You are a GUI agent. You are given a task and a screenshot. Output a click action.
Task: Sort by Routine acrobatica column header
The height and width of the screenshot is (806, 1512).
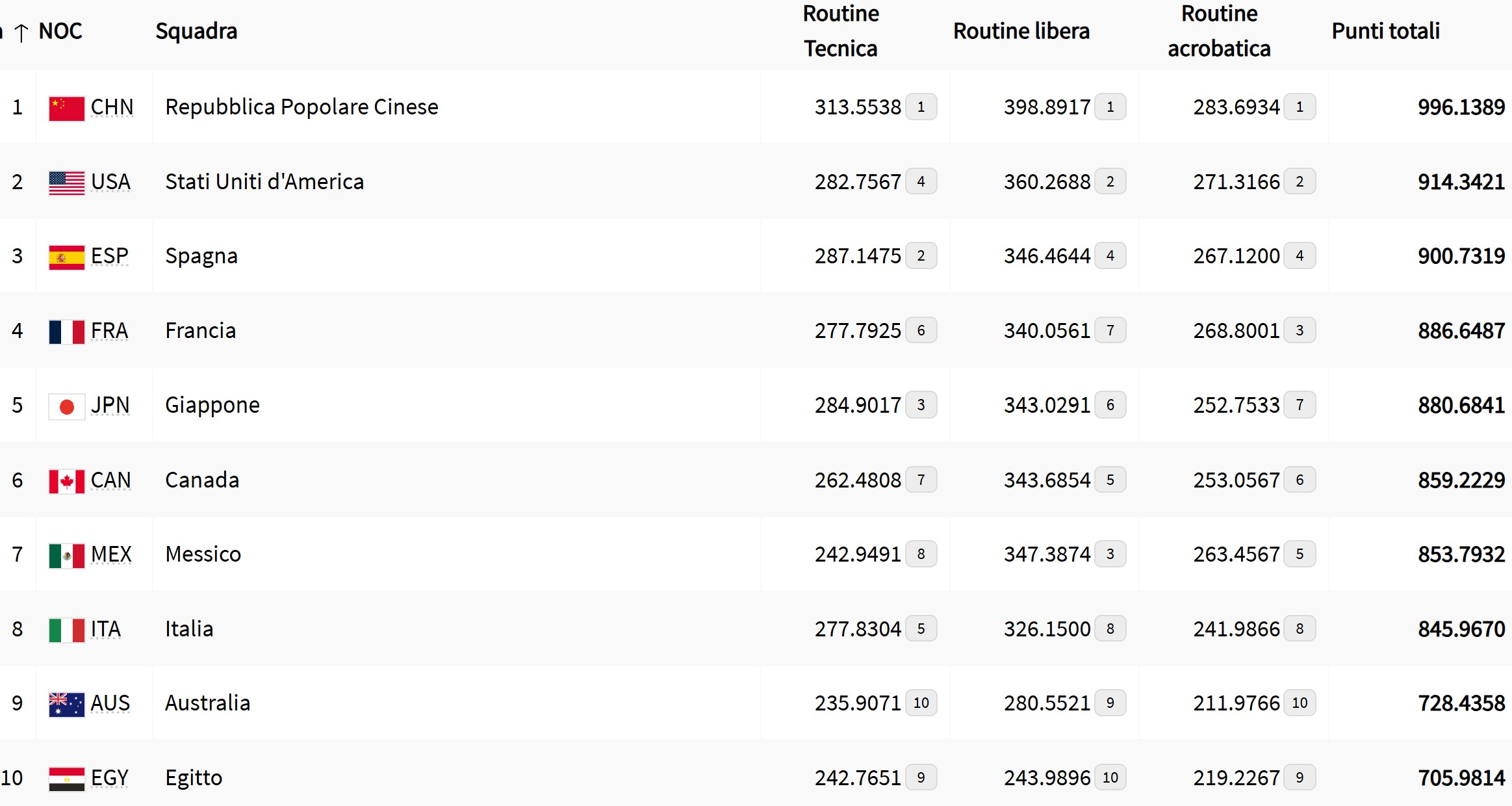(x=1218, y=31)
